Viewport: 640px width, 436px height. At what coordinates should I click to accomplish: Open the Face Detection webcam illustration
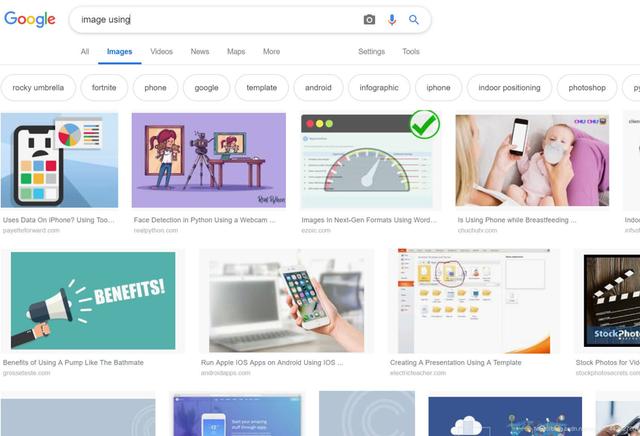209,160
